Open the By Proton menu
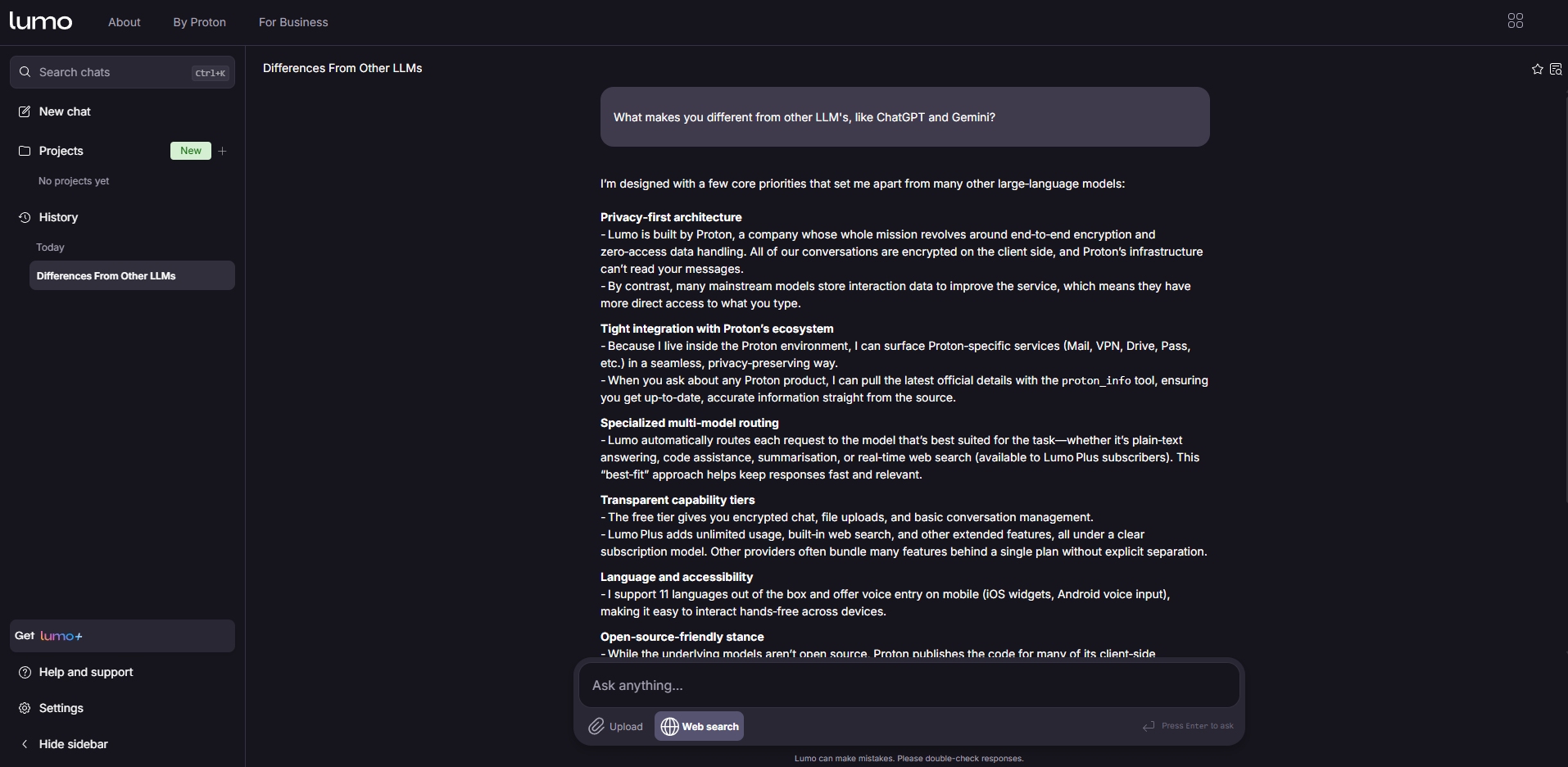This screenshot has height=767, width=1568. [x=199, y=22]
